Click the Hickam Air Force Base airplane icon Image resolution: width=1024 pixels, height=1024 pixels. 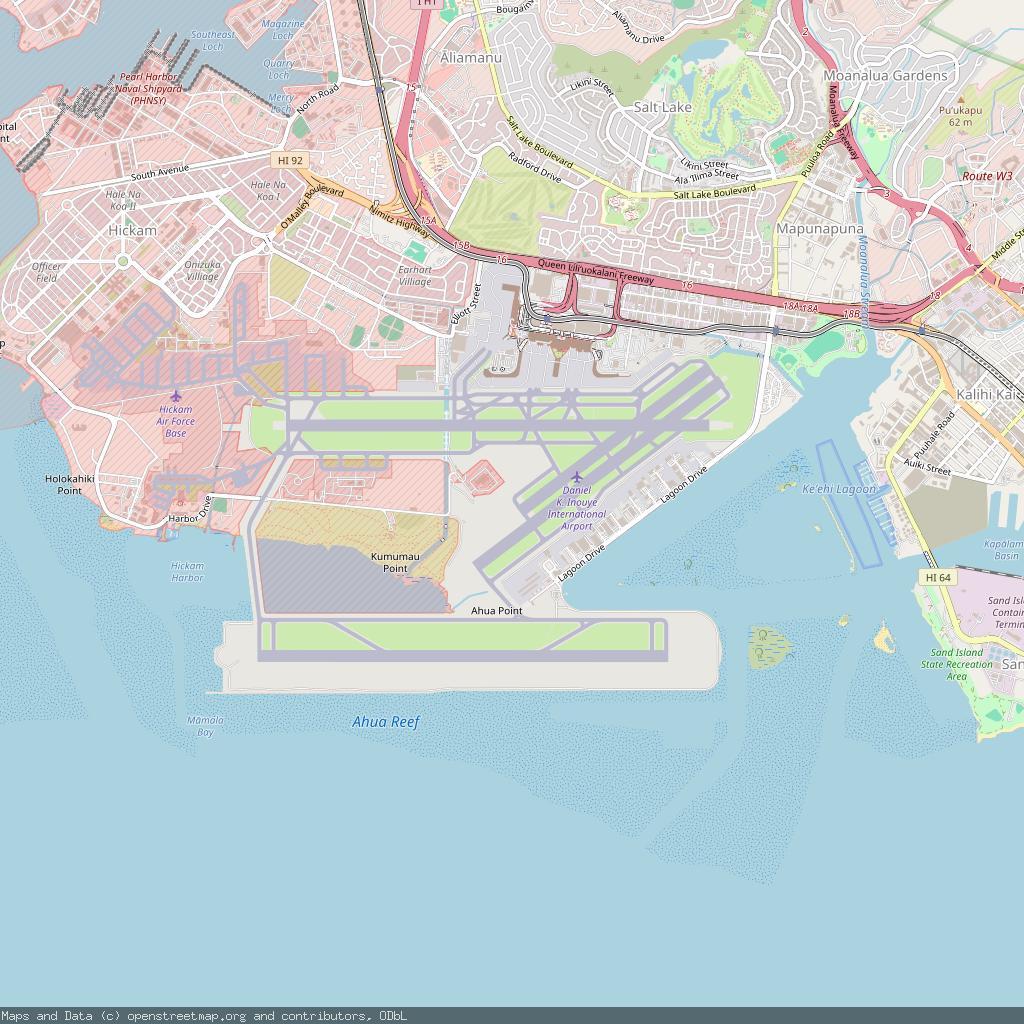tap(176, 396)
